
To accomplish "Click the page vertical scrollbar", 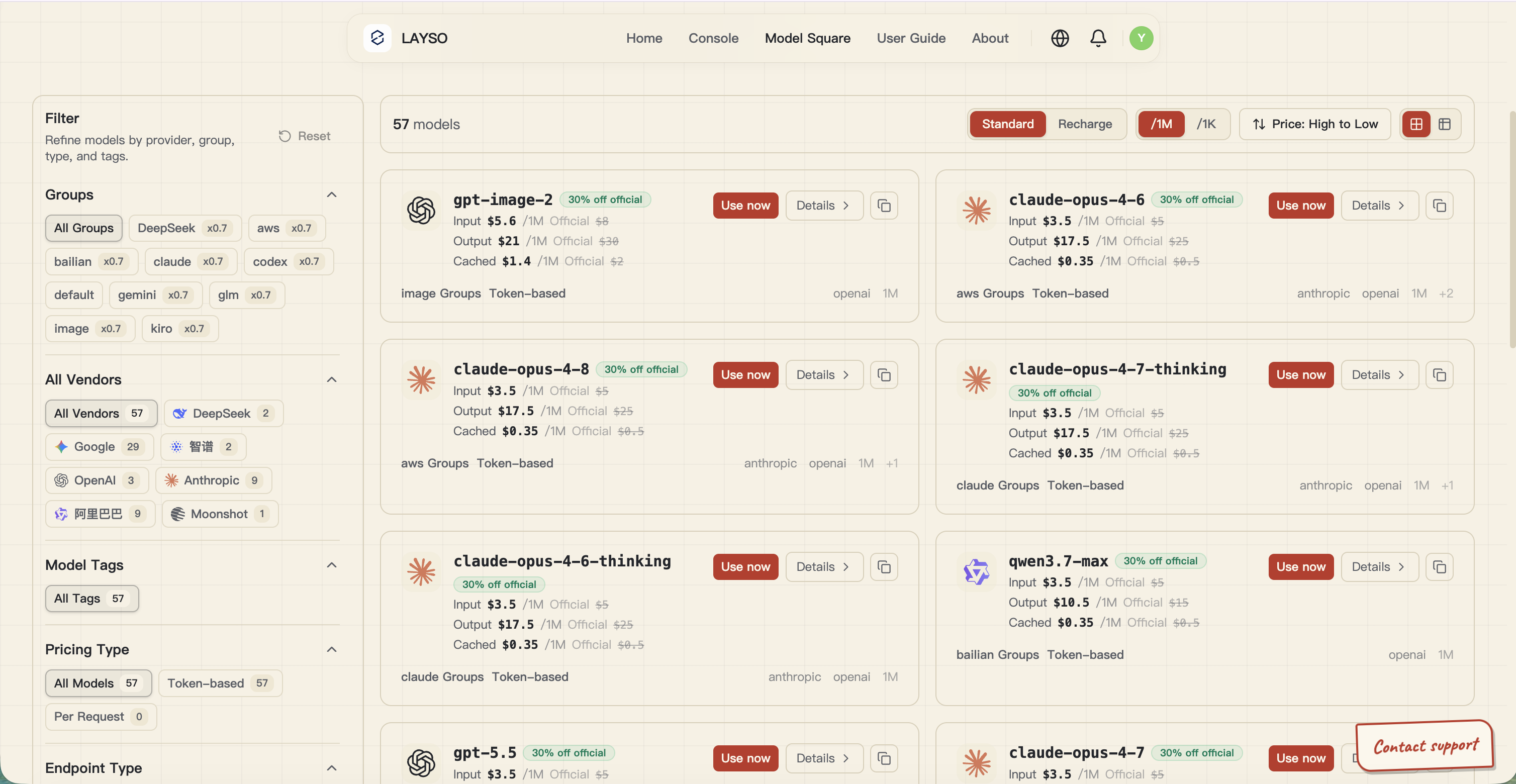I will [x=1512, y=230].
